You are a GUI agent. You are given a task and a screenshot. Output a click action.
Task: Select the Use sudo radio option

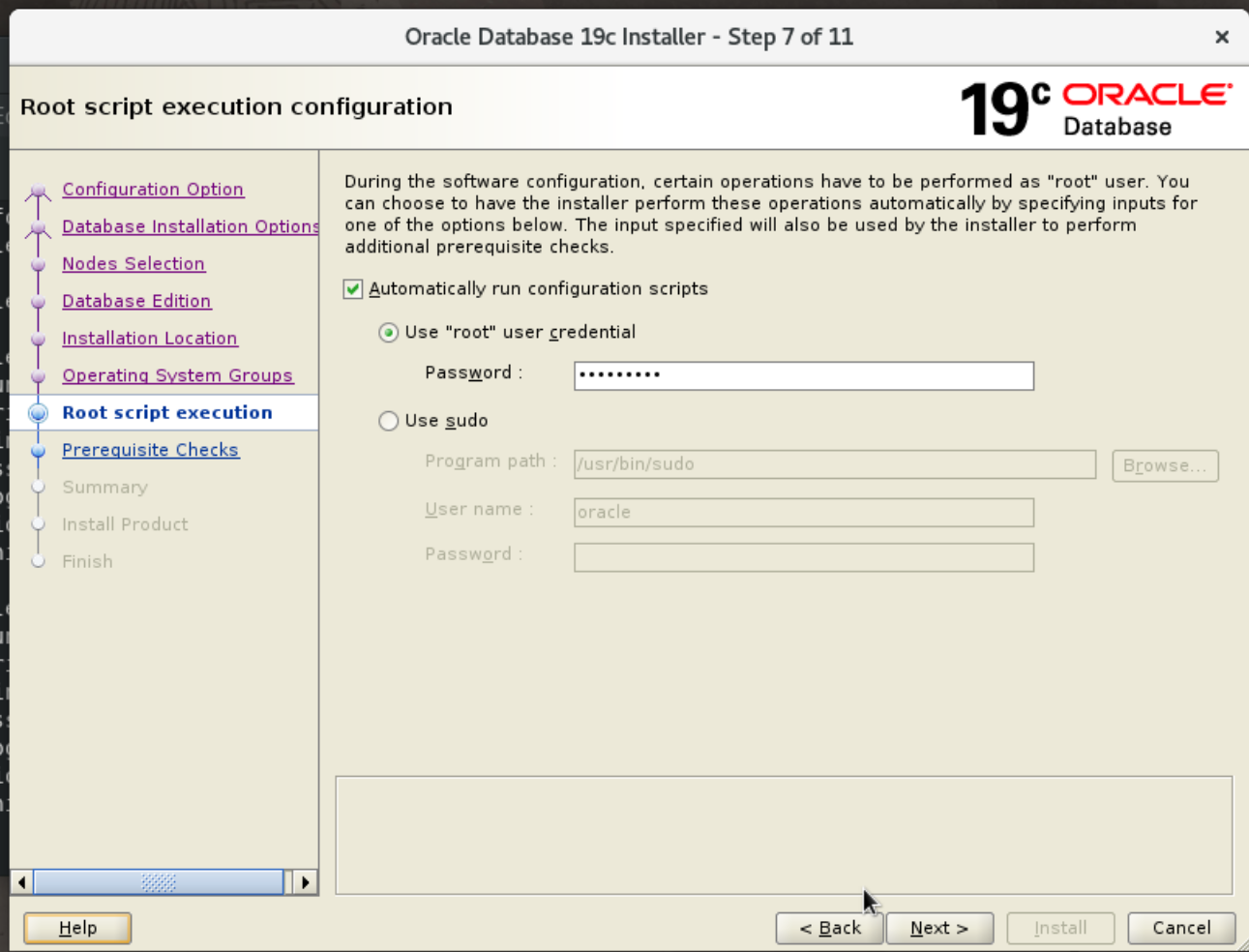pos(389,421)
